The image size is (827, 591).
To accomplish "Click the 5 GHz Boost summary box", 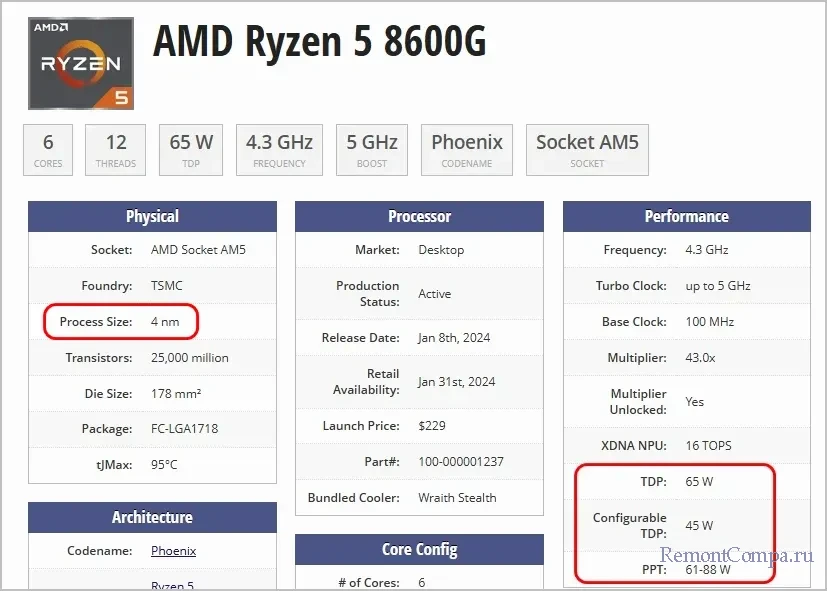I will coord(372,150).
